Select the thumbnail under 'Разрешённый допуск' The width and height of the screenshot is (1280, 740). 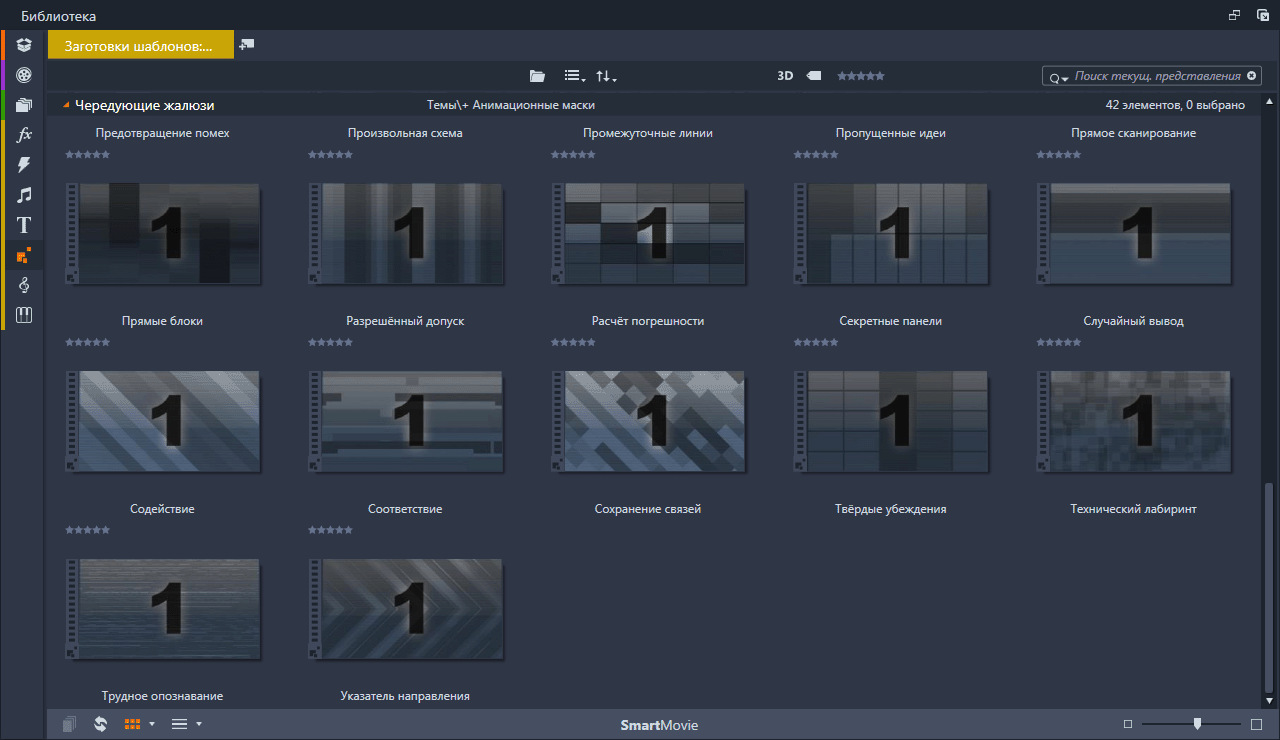(x=406, y=421)
